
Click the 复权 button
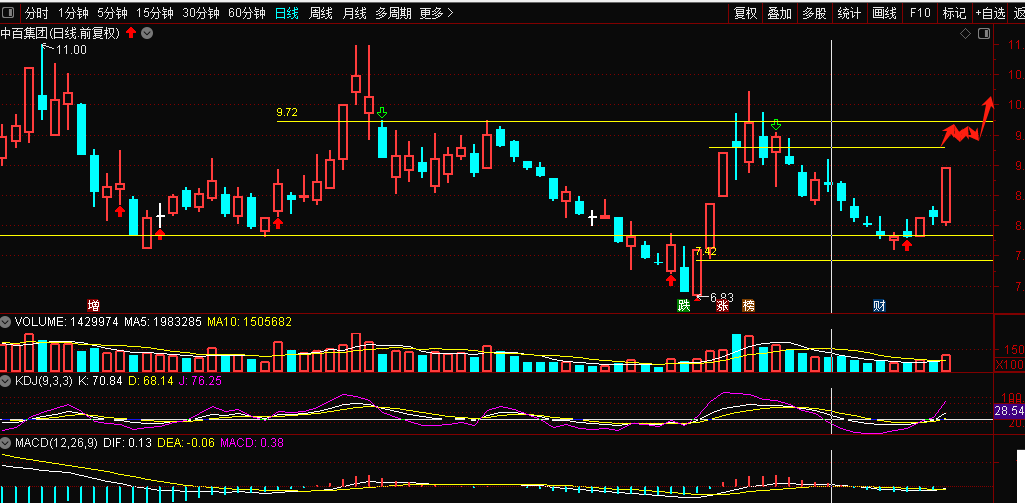[745, 12]
